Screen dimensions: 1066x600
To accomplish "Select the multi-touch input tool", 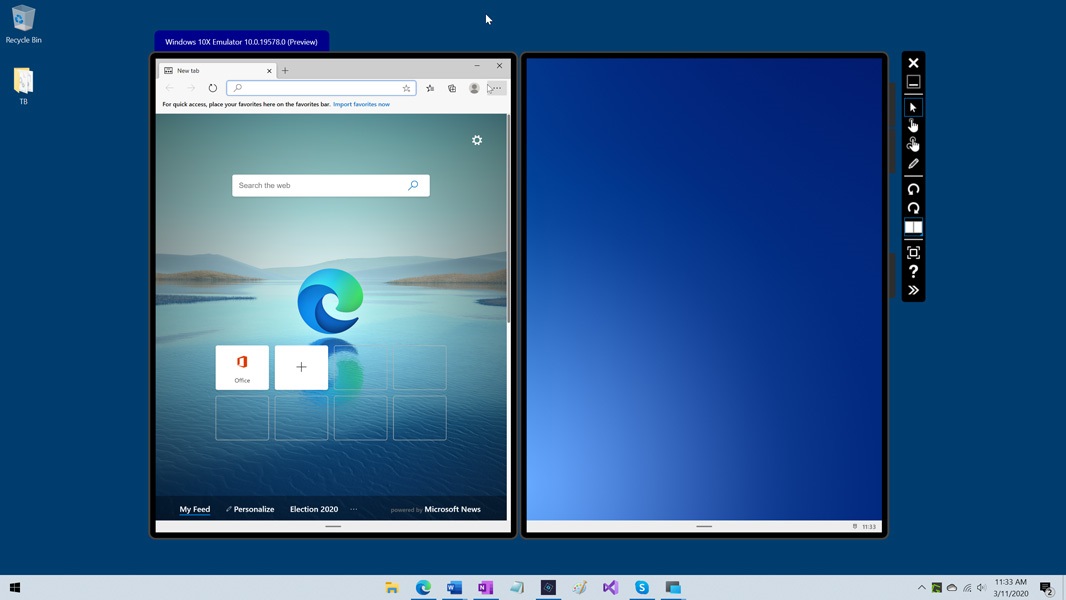I will pos(913,144).
